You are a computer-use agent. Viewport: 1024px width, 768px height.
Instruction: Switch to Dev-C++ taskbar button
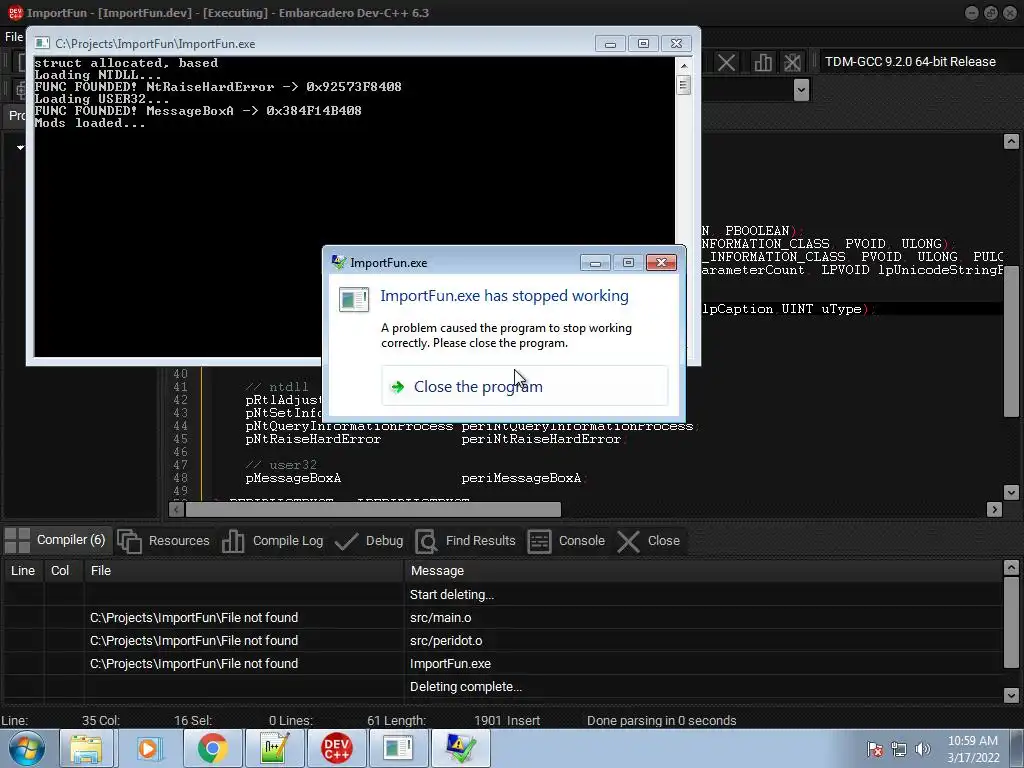click(x=336, y=748)
